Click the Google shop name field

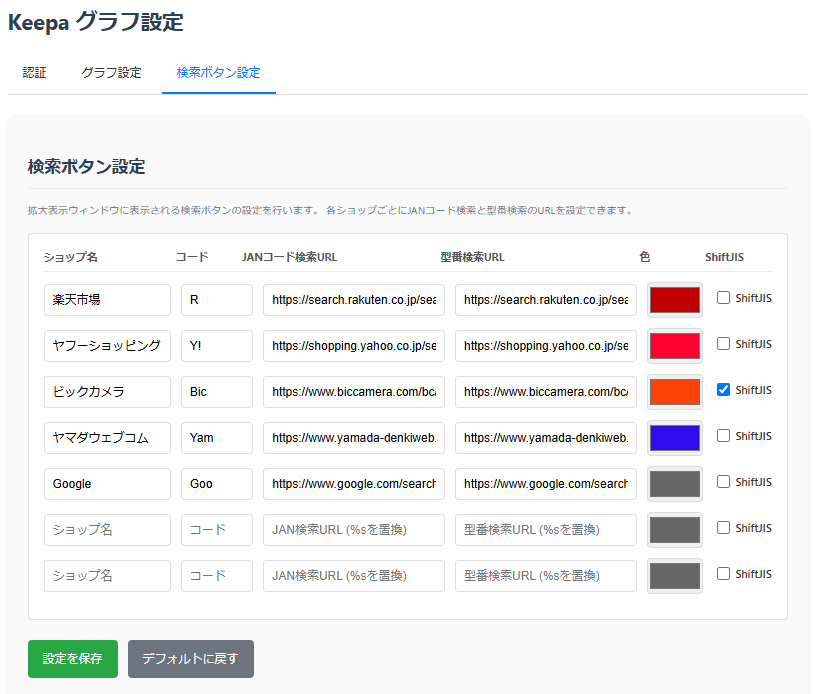(x=107, y=484)
